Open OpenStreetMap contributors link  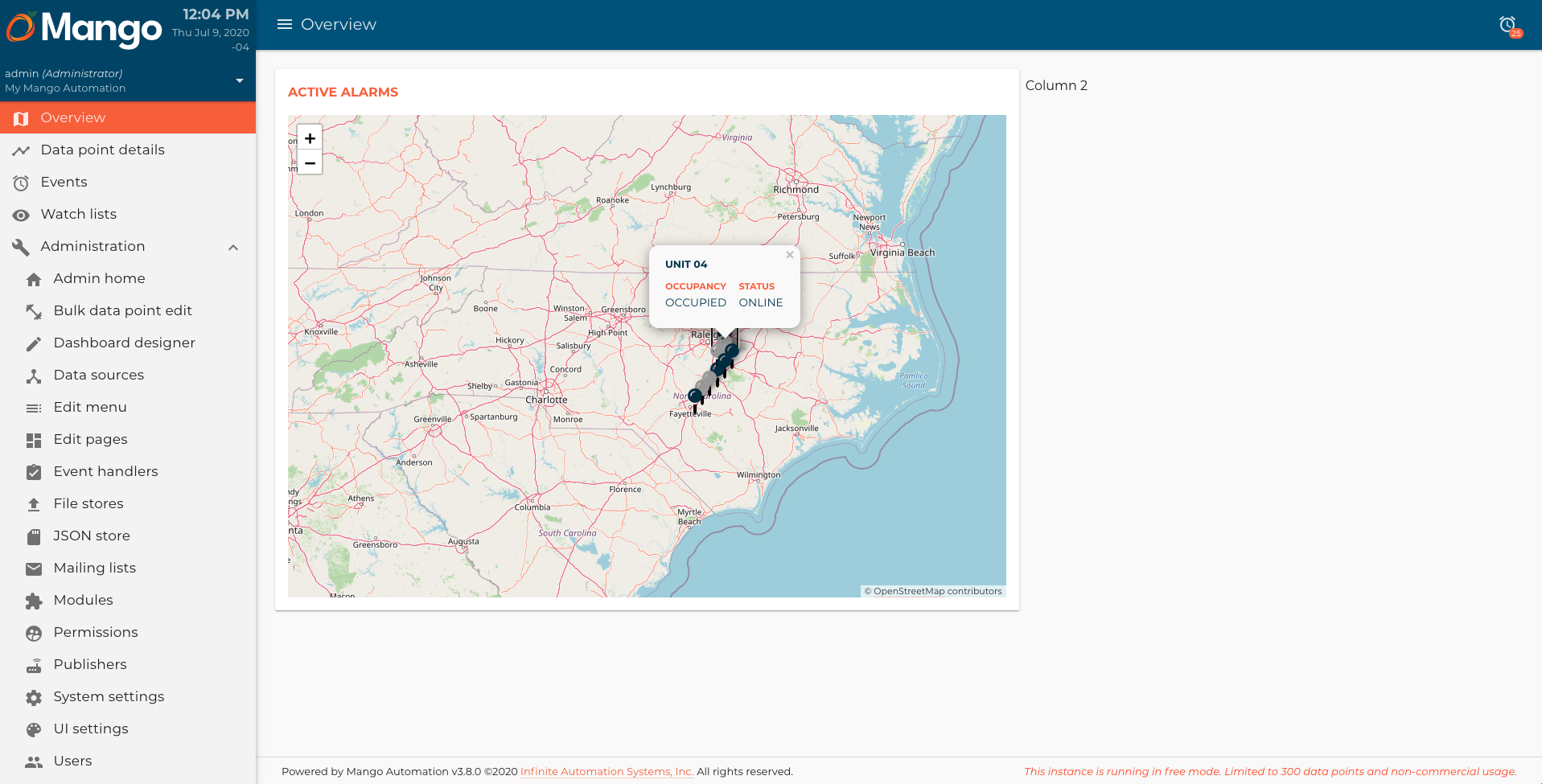click(x=938, y=591)
